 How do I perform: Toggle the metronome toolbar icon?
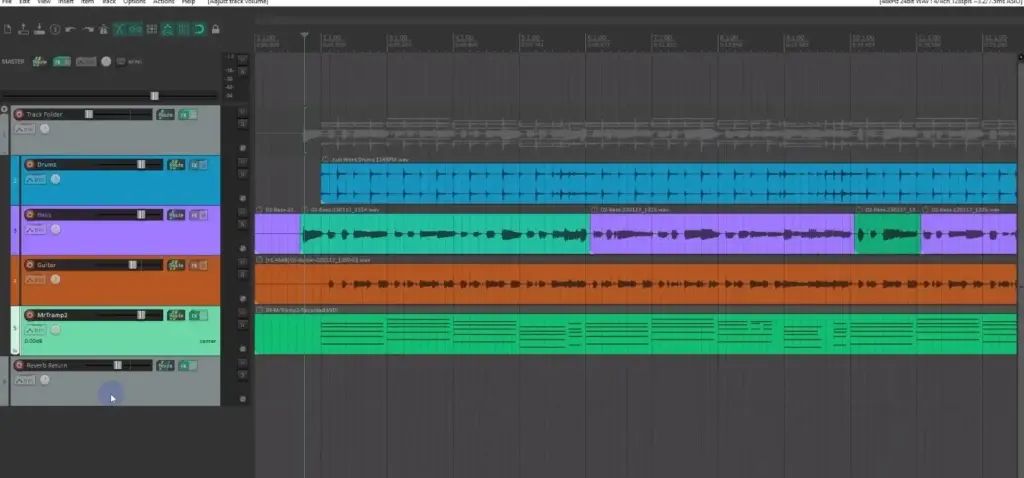click(x=103, y=29)
